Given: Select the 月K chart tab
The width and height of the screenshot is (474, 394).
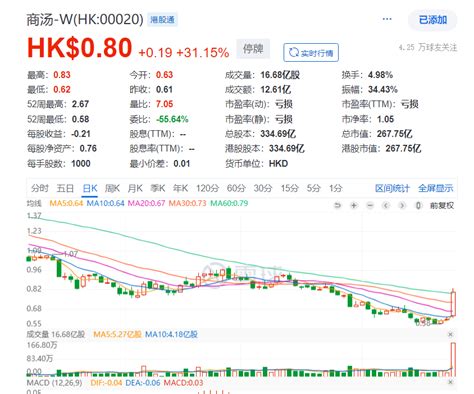Looking at the screenshot, I should (135, 189).
